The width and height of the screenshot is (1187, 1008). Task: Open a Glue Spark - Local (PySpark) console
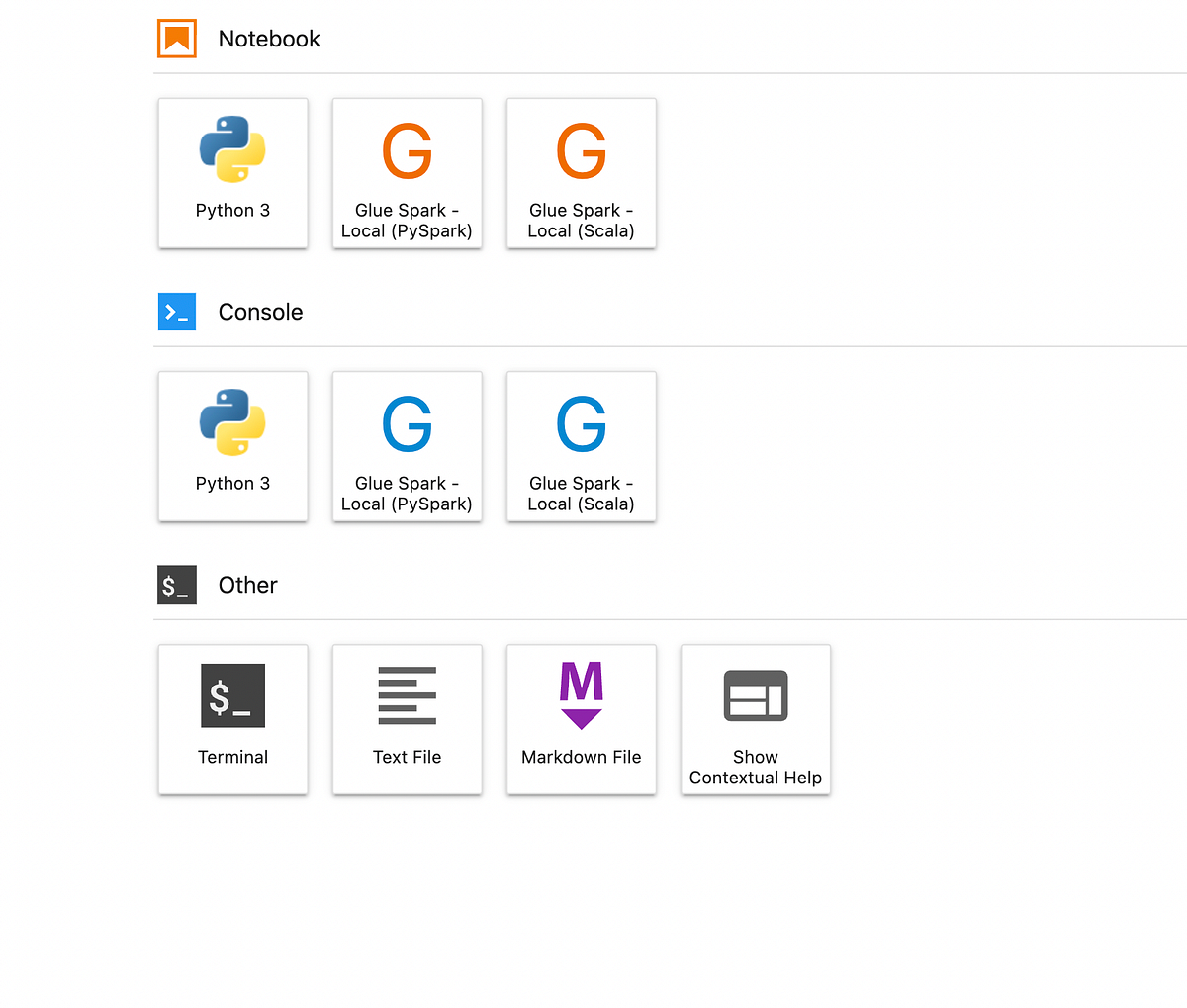407,446
